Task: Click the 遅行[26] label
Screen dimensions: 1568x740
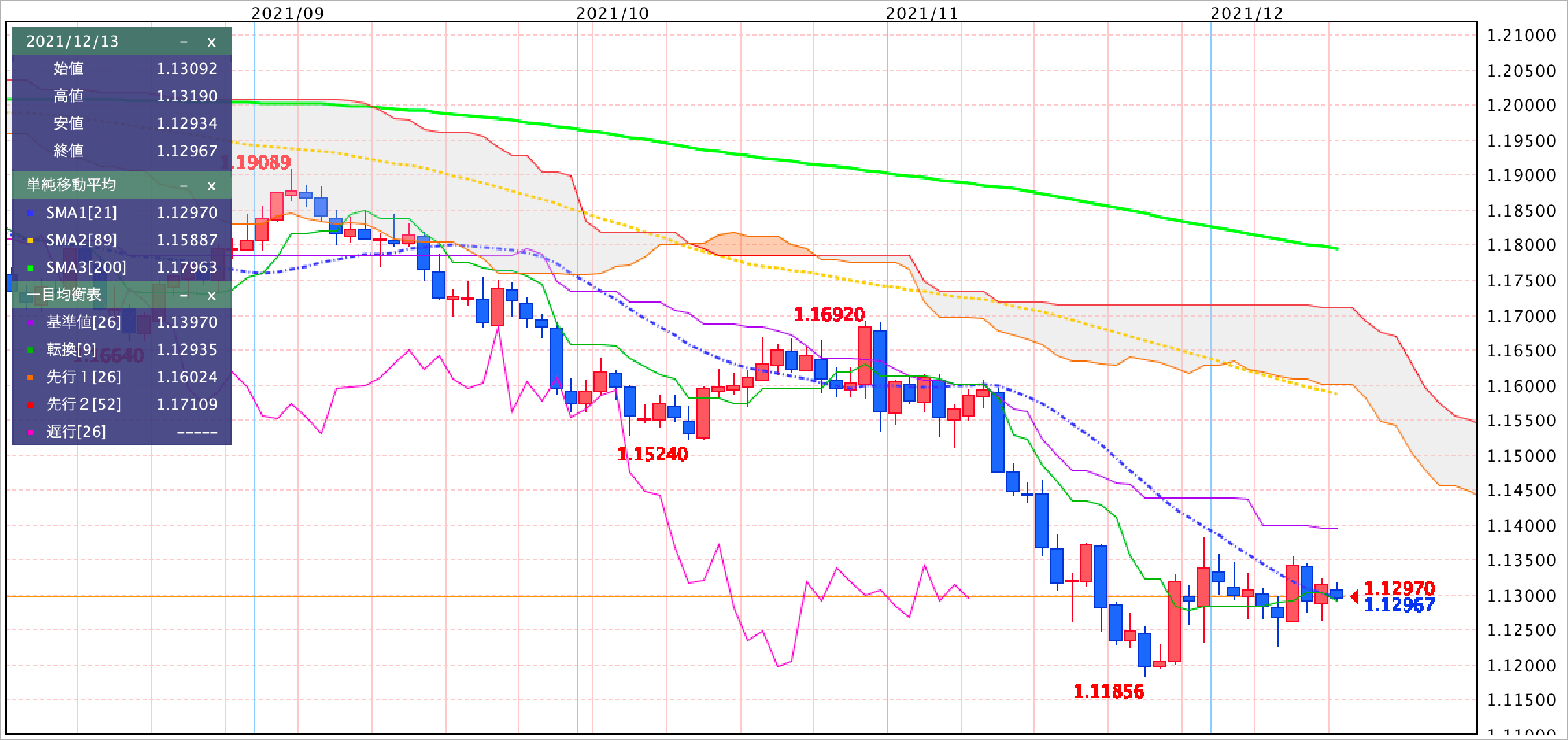Action: tap(76, 432)
